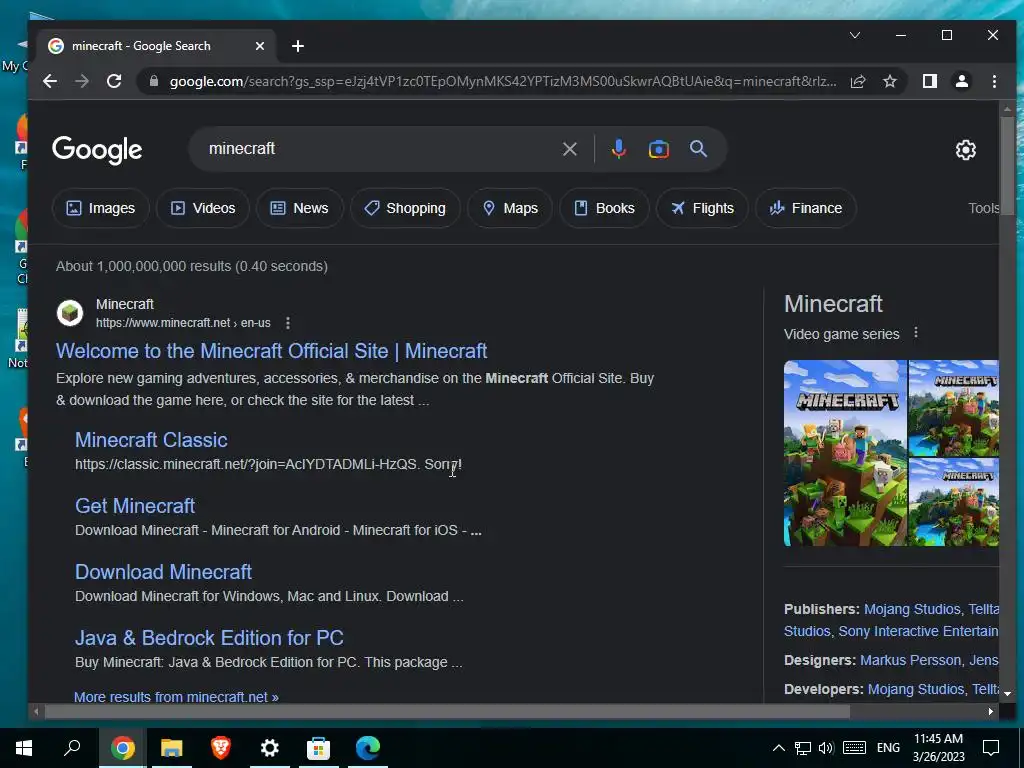Screen dimensions: 1024x768
Task: Open Settings gear on taskbar
Action: pos(270,748)
